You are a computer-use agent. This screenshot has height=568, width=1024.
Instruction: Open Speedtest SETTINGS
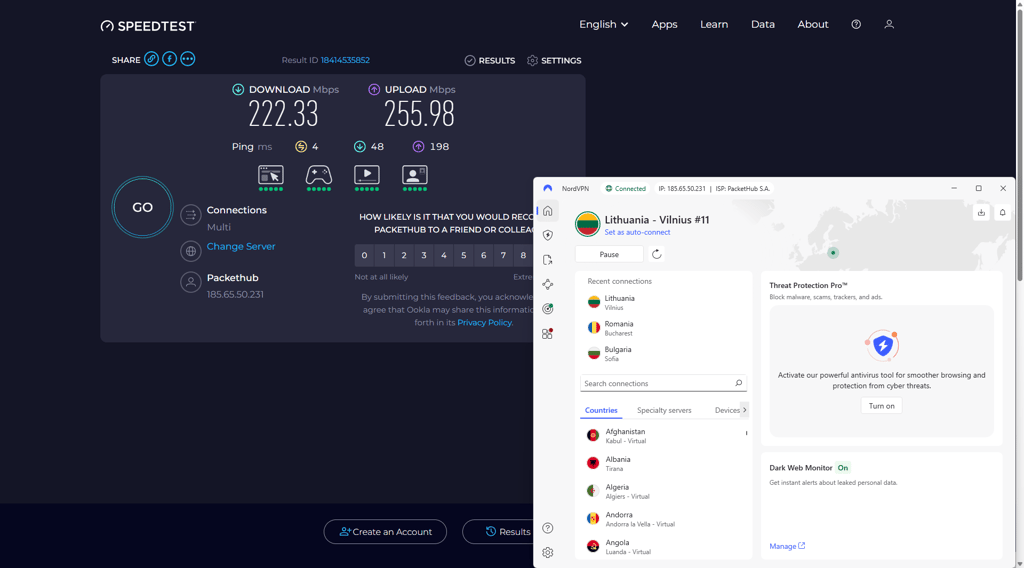(554, 60)
